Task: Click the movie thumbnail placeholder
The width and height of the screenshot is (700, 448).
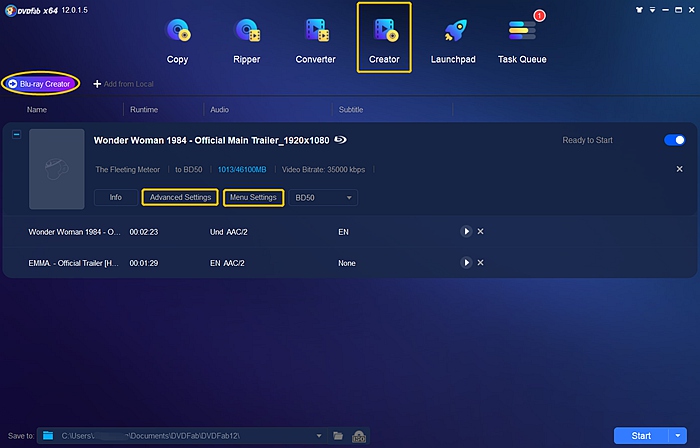Action: point(57,169)
